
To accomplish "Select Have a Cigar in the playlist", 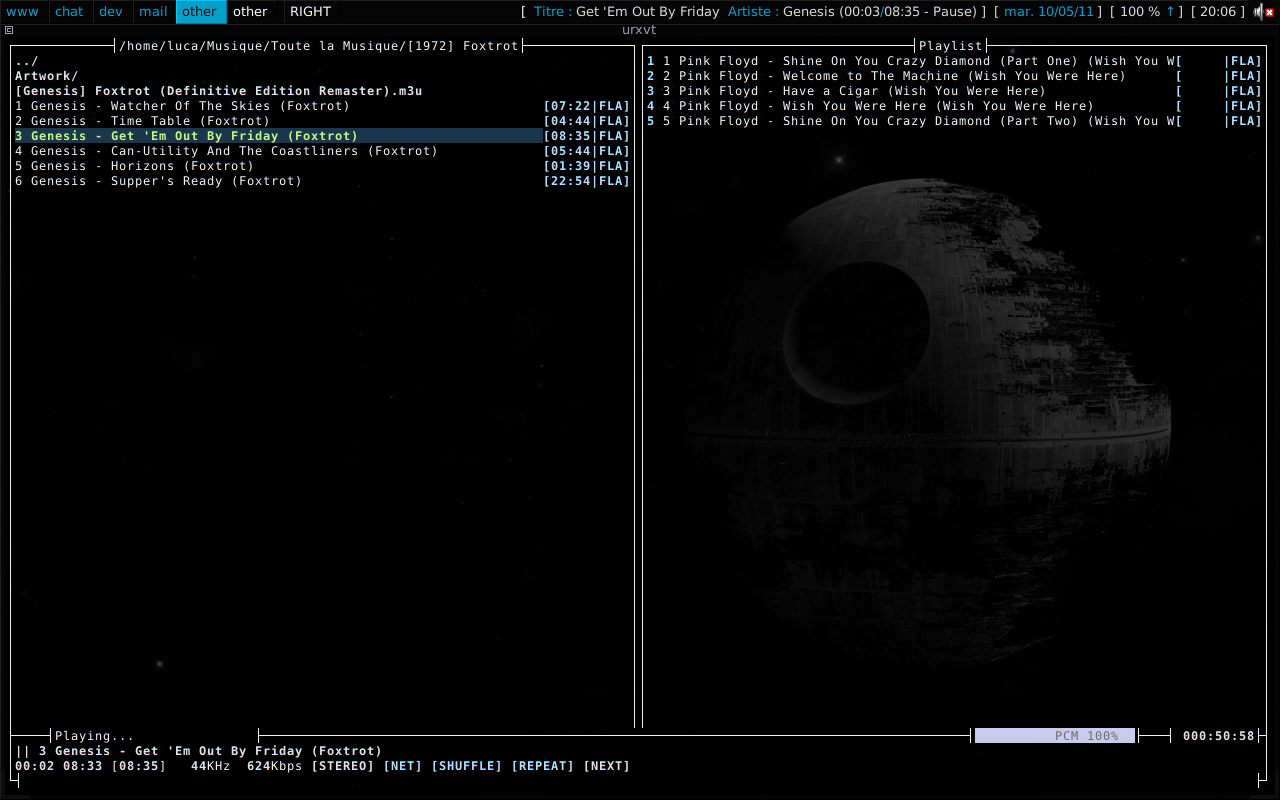I will tap(860, 91).
